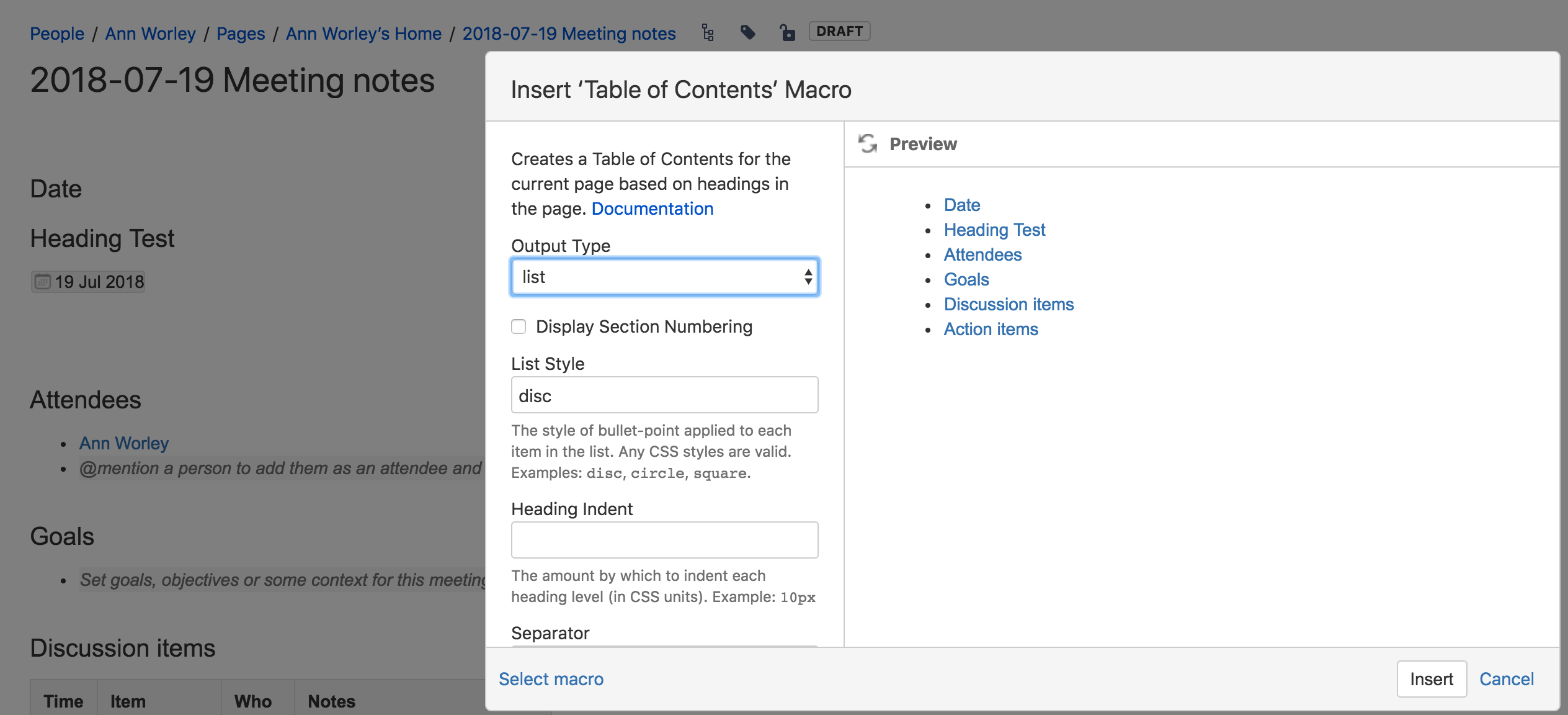The height and width of the screenshot is (715, 1568).
Task: Refresh the macro Preview
Action: point(866,143)
